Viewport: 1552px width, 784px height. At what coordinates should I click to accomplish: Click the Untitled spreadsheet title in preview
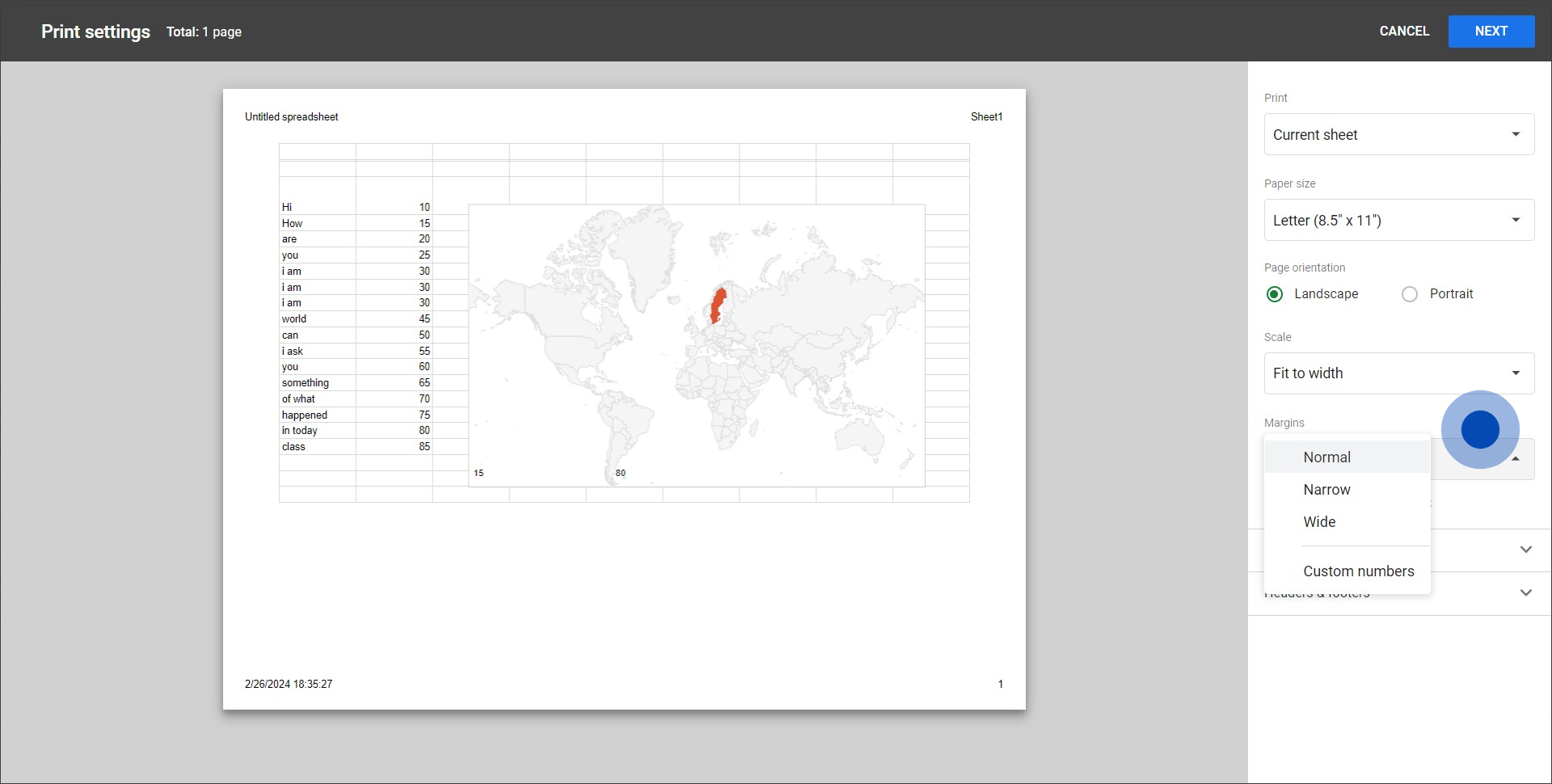[x=291, y=117]
